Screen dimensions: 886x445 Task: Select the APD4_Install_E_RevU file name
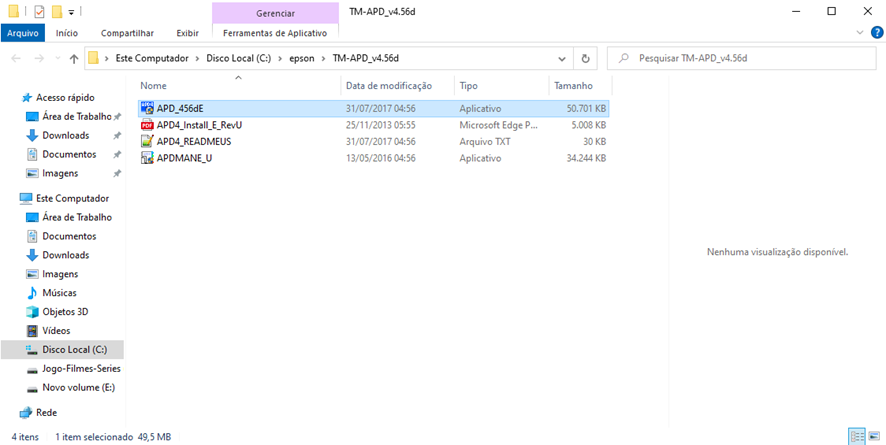(199, 125)
